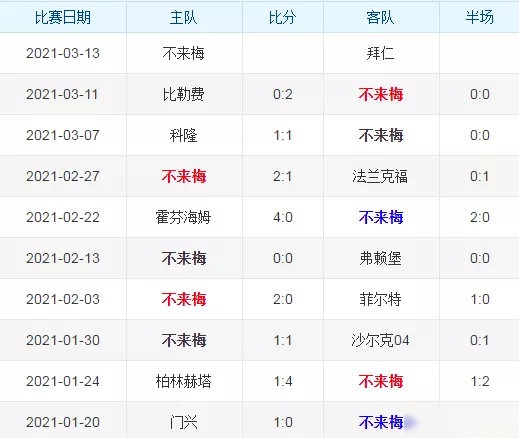This screenshot has height=438, width=519.
Task: Open away team 拜仁
Action: pyautogui.click(x=380, y=53)
